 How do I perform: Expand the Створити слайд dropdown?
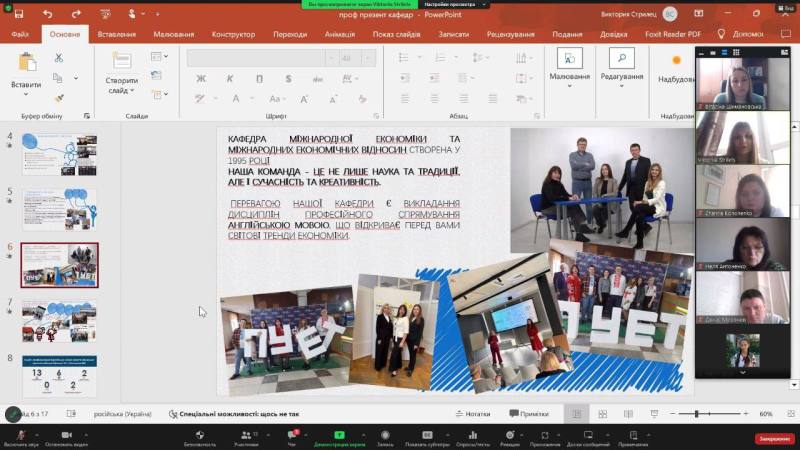[122, 91]
